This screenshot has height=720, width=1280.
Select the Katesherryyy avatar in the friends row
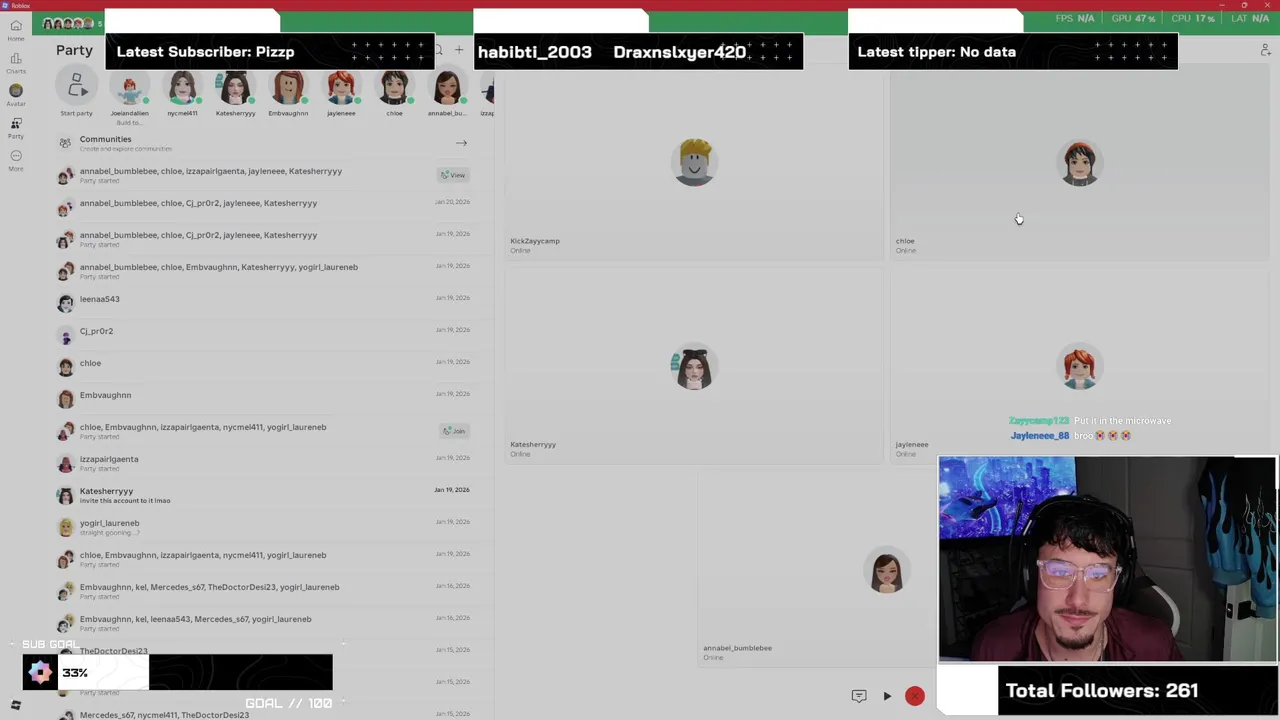[x=235, y=88]
